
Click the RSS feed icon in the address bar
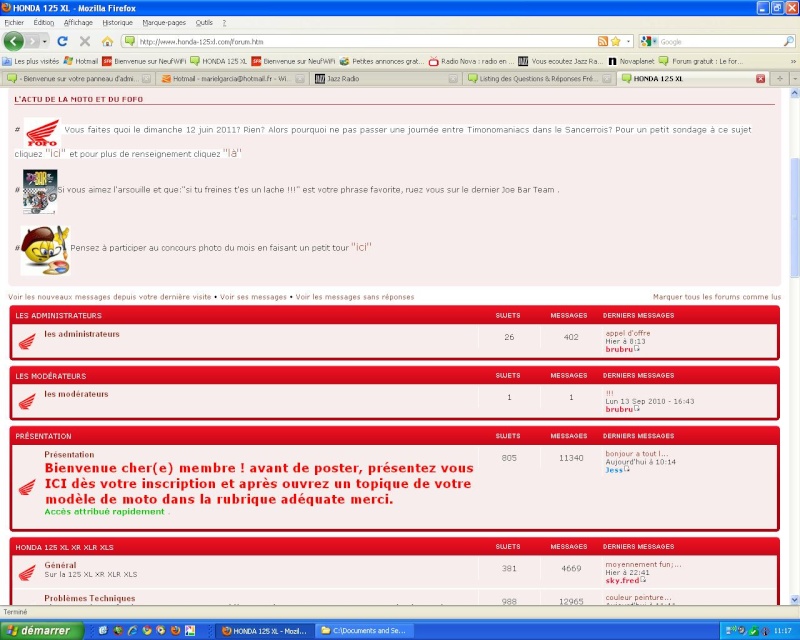603,41
